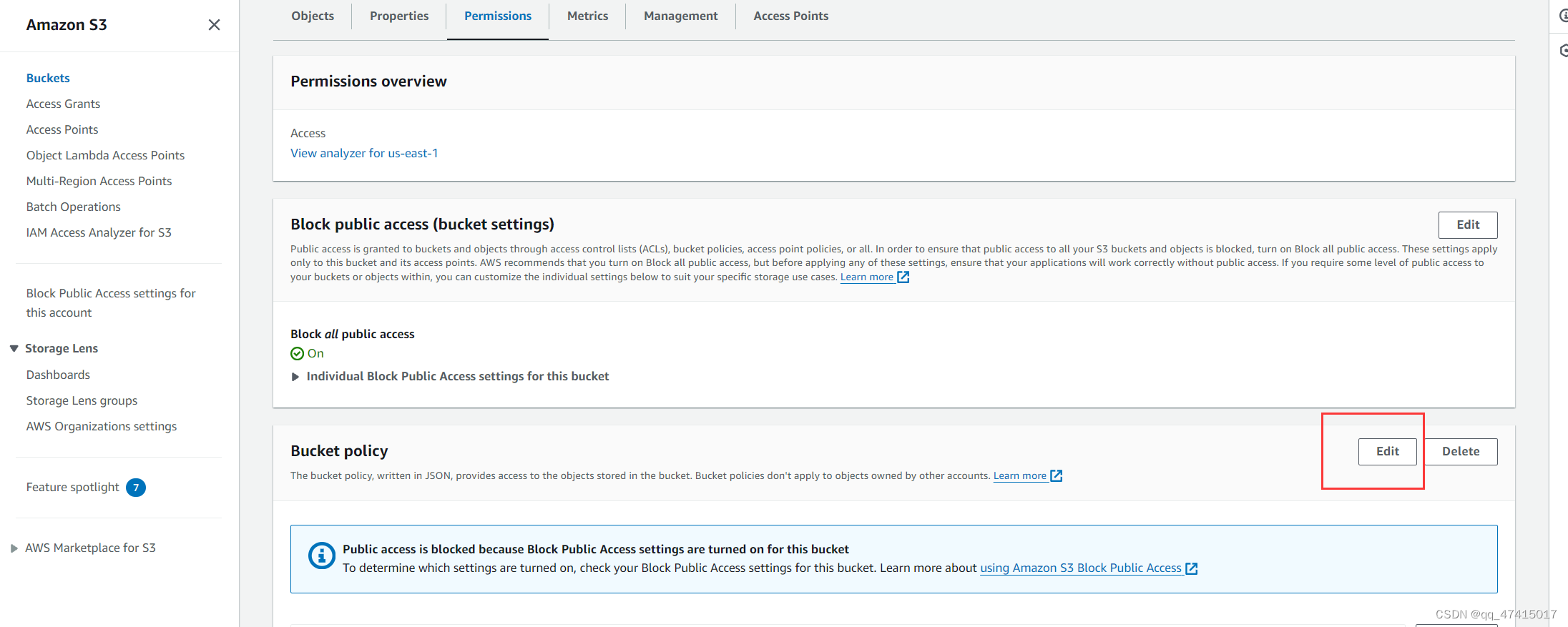Screen dimensions: 1568x627
Task: Open IAM Access Analyzer for S3
Action: [x=99, y=232]
